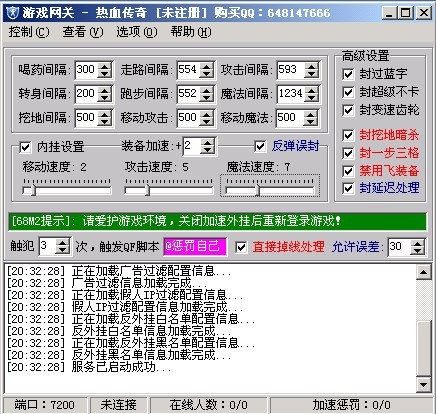Toggle 直接掉线处理 checkbox

coord(241,247)
